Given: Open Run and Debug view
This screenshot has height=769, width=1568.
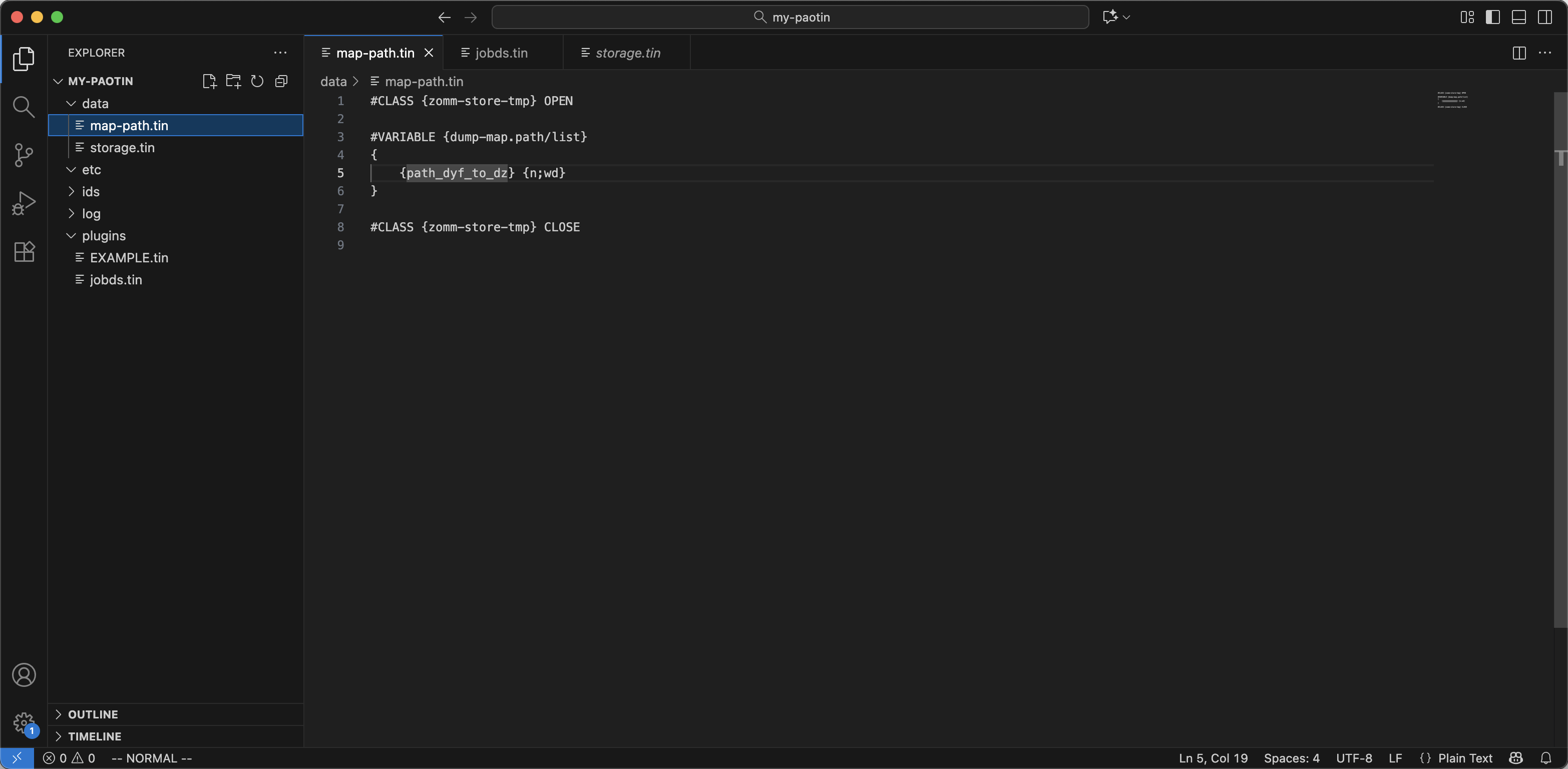Looking at the screenshot, I should point(23,203).
